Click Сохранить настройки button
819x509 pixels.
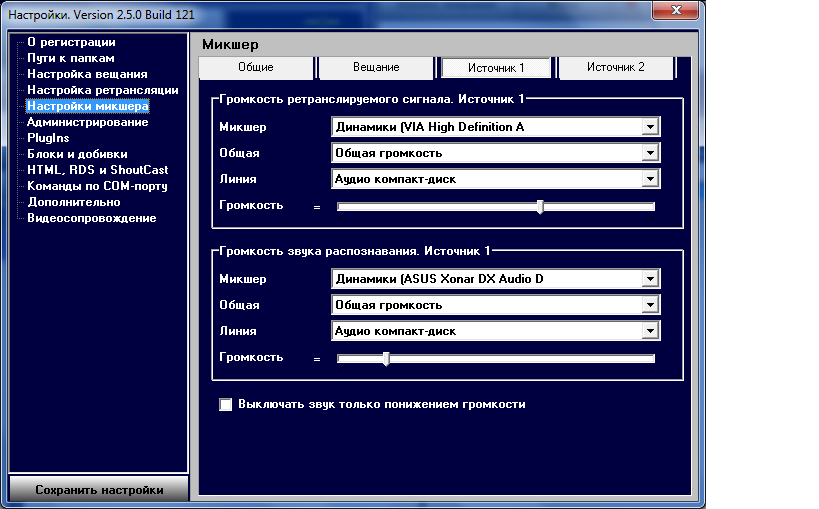[98, 490]
